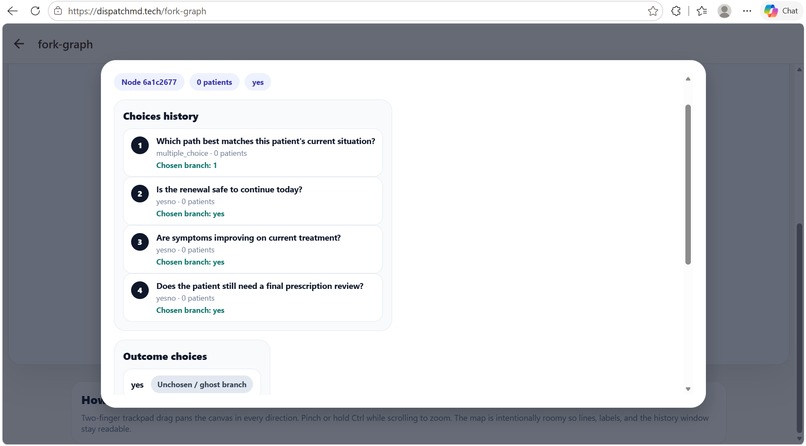Viewport: 806px width, 446px height.
Task: Click the fork-graph page back arrow
Action: (19, 44)
